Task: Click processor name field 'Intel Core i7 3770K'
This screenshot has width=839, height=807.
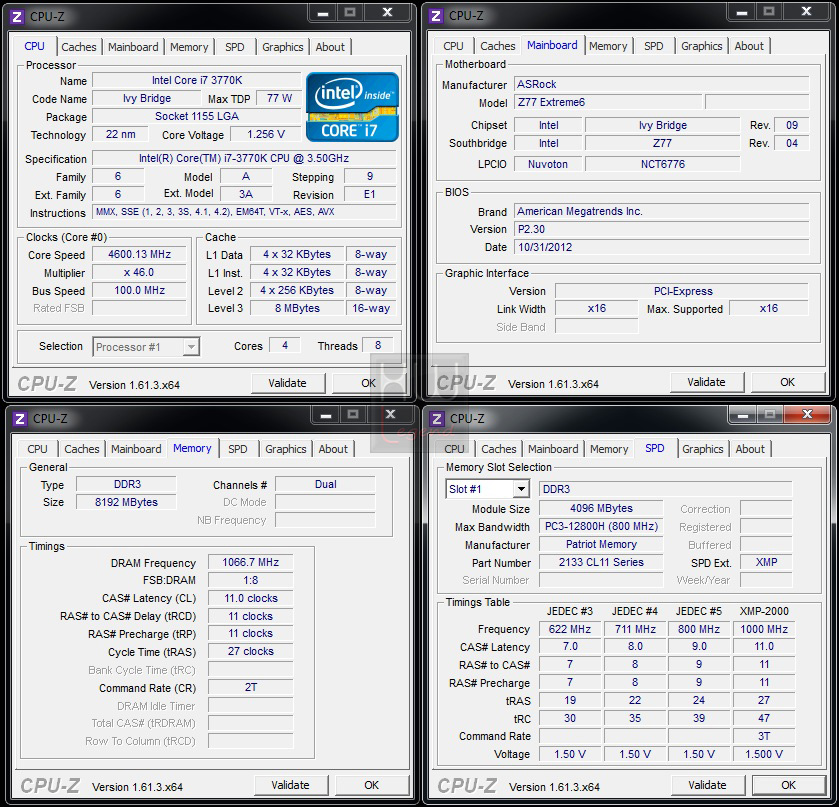Action: 196,80
